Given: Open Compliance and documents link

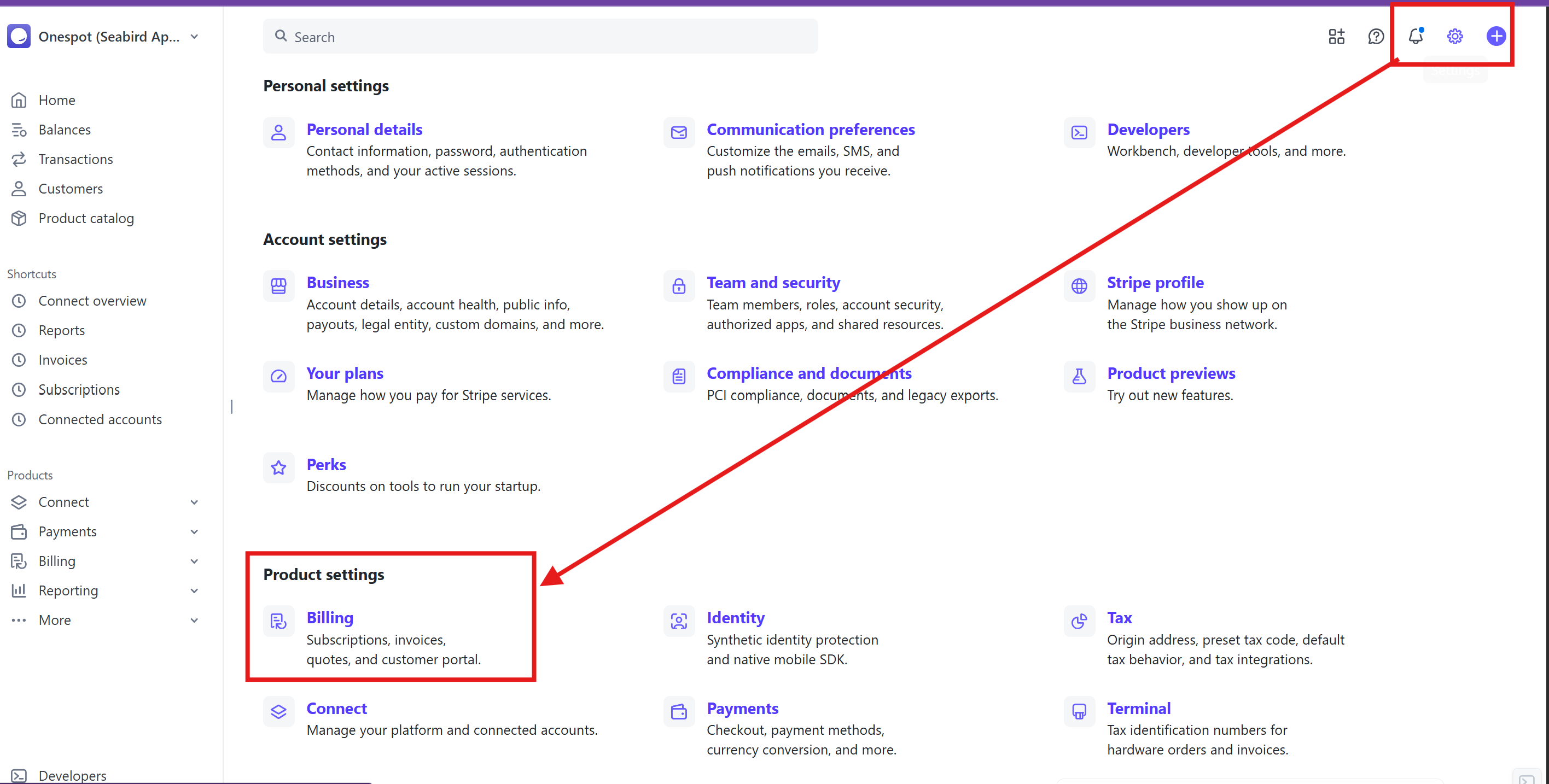Looking at the screenshot, I should [x=808, y=373].
